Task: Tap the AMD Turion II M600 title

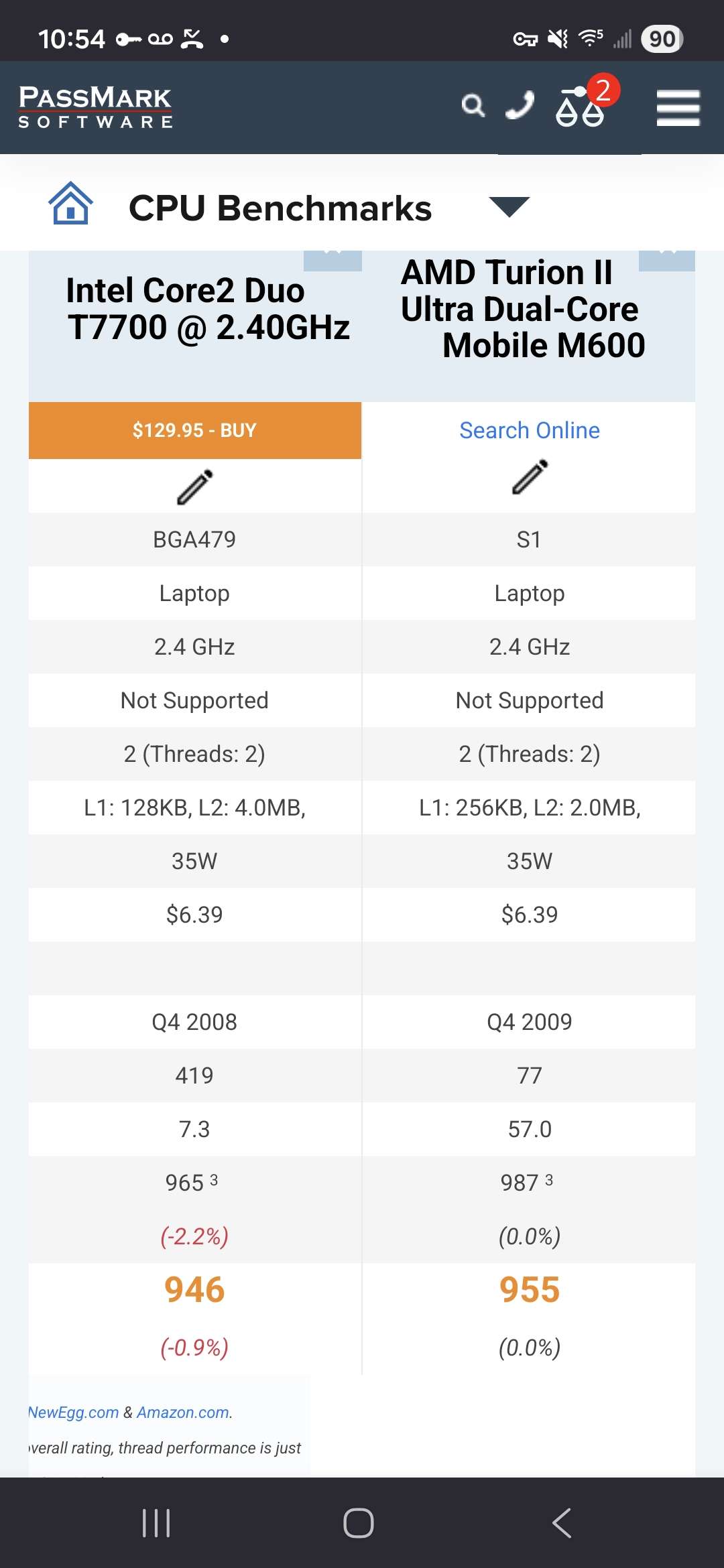Action: [523, 309]
